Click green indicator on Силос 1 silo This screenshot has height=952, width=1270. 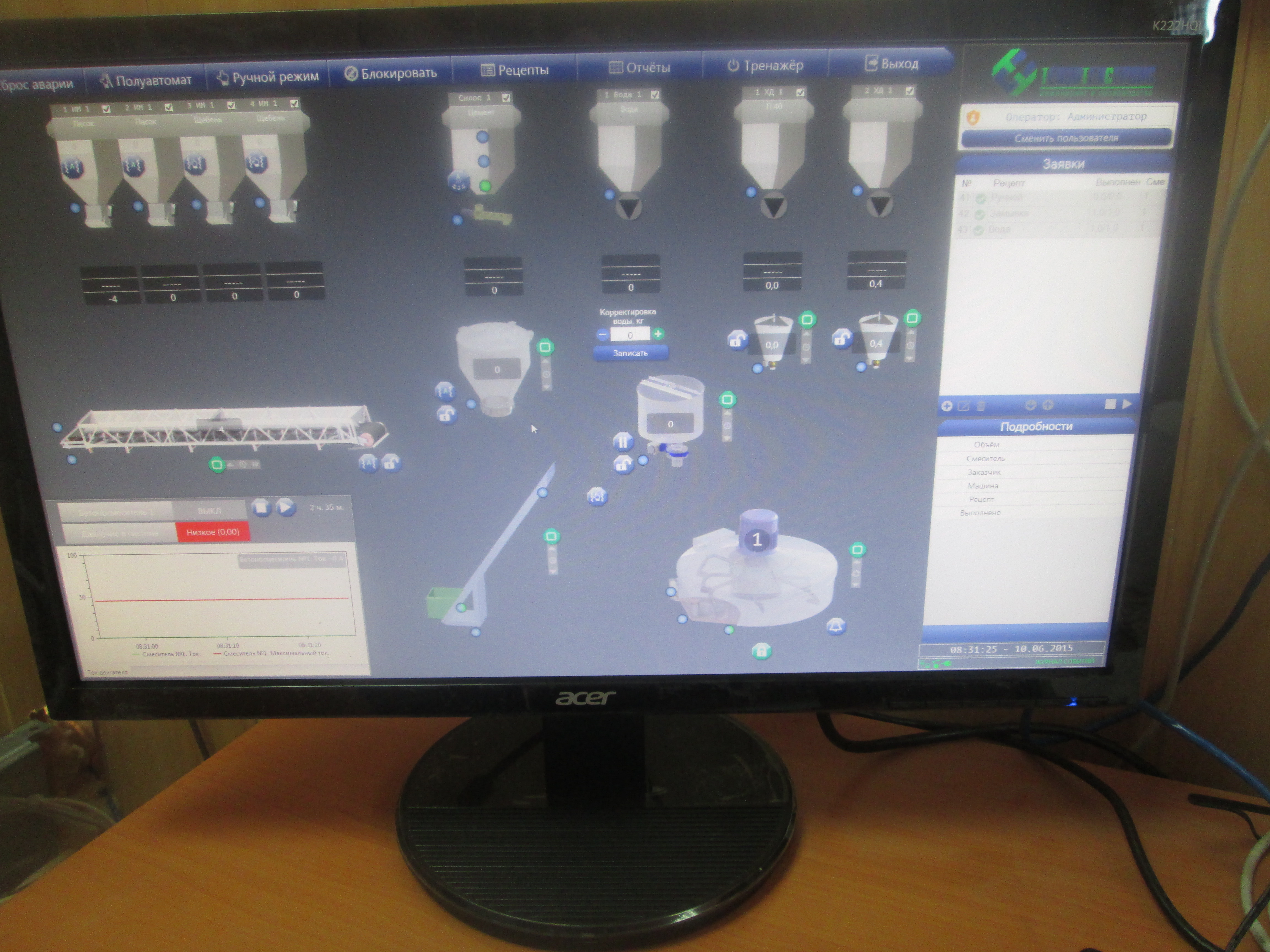click(x=486, y=185)
